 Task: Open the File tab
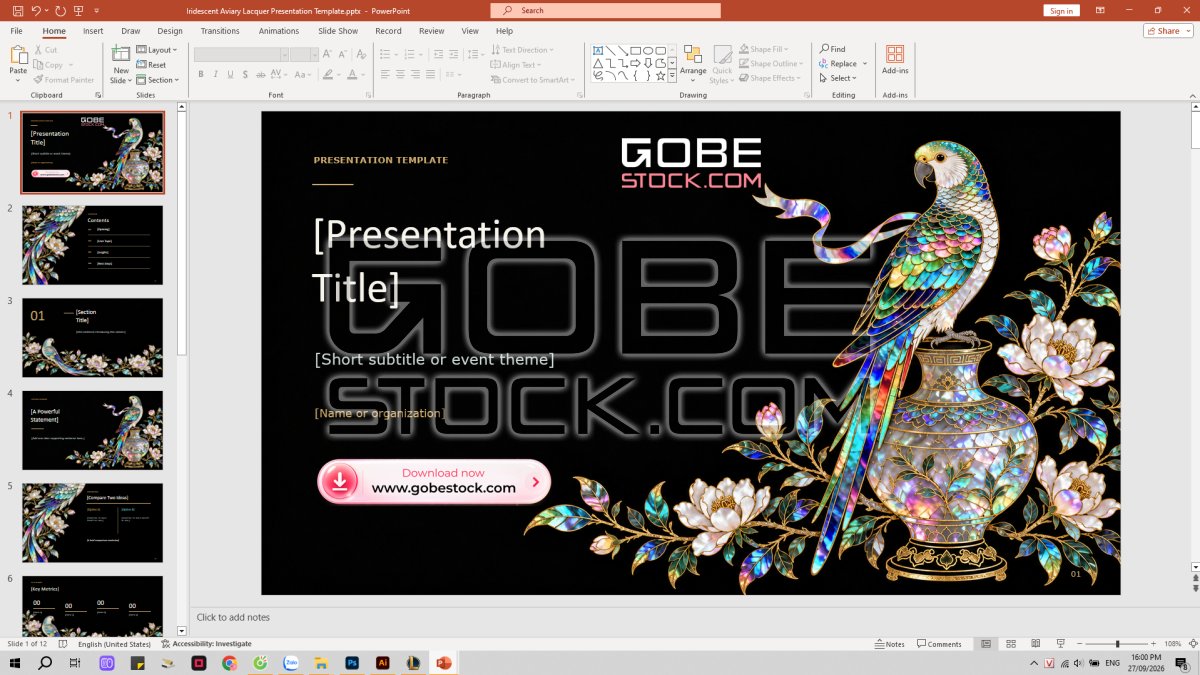[x=17, y=31]
